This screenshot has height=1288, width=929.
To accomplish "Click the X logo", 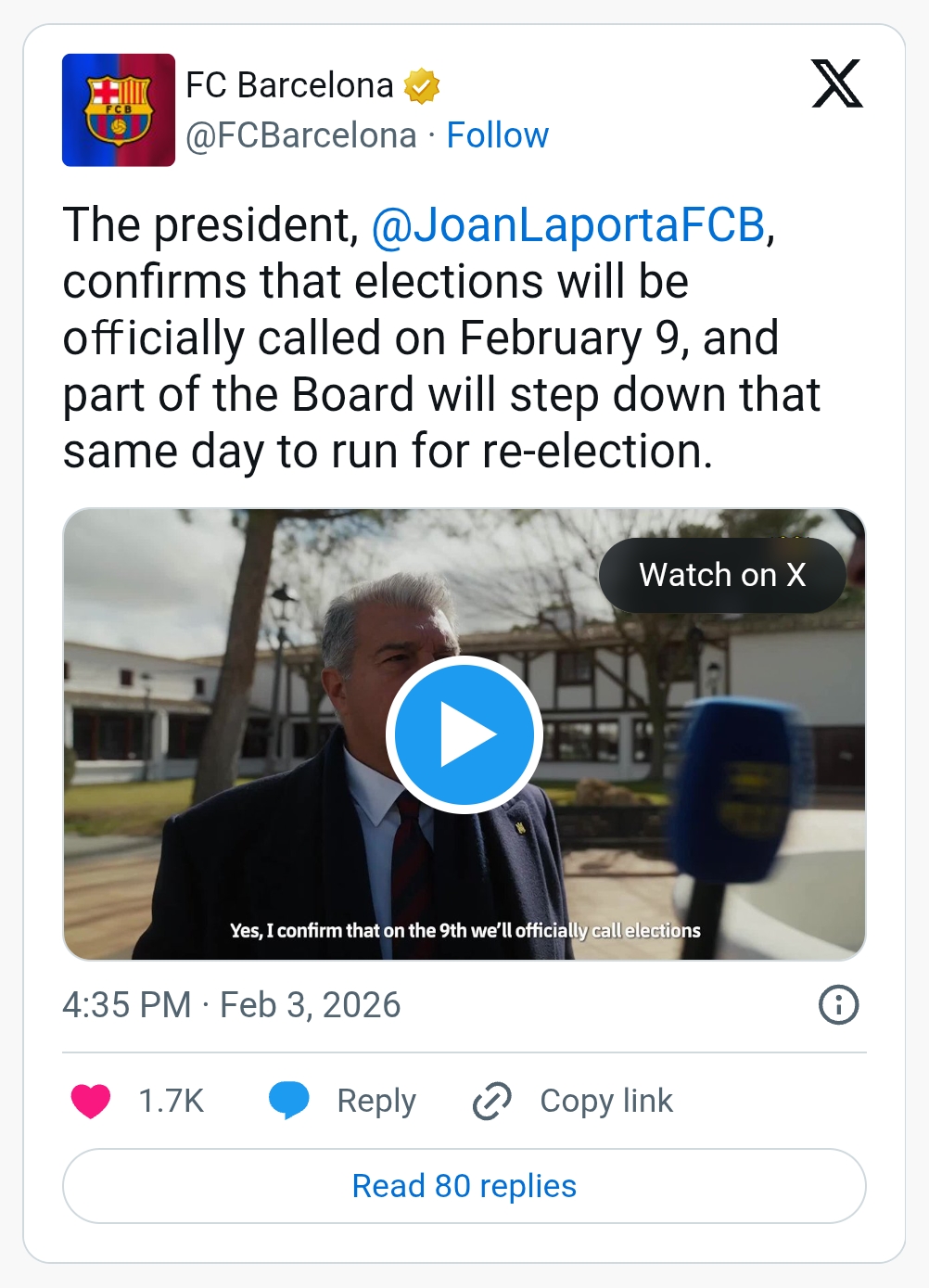I will pos(836,84).
